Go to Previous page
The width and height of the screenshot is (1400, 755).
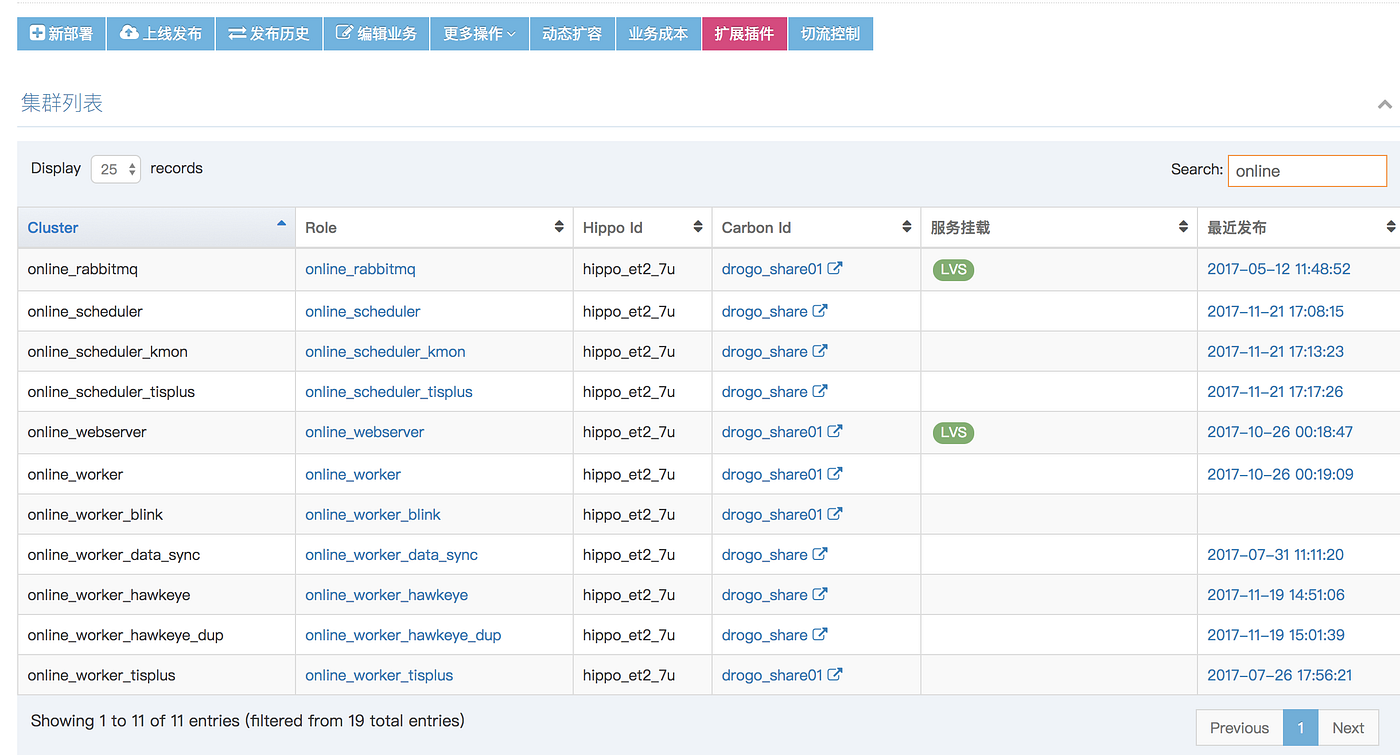coord(1239,728)
